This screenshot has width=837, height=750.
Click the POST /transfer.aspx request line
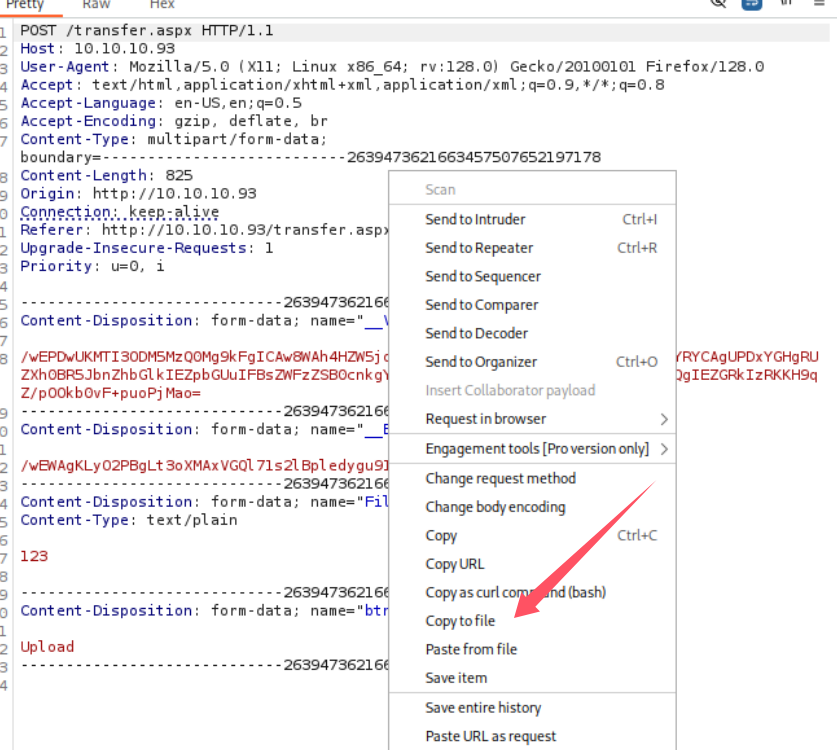click(x=147, y=31)
